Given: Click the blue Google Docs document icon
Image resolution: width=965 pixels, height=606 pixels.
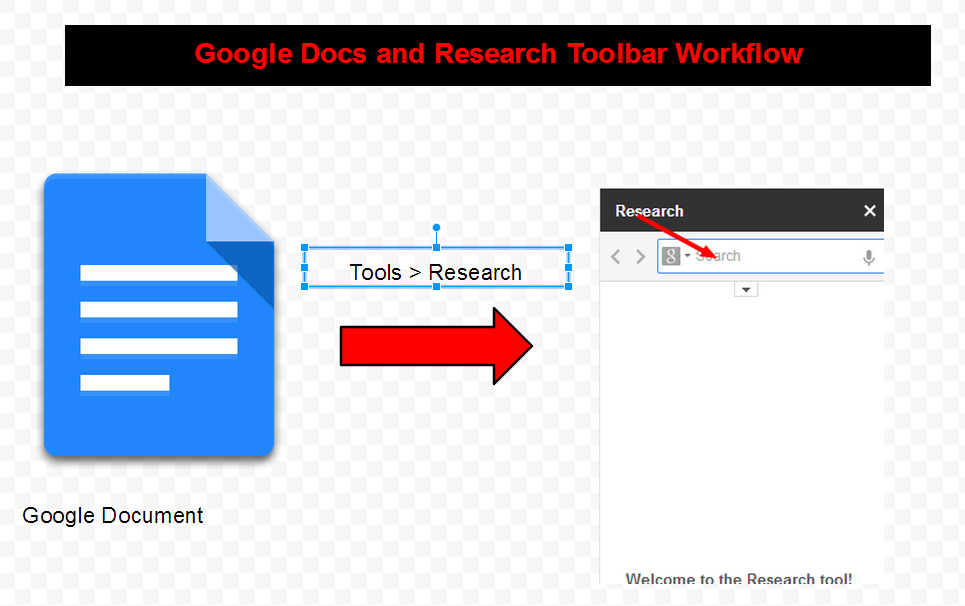Looking at the screenshot, I should coord(159,314).
